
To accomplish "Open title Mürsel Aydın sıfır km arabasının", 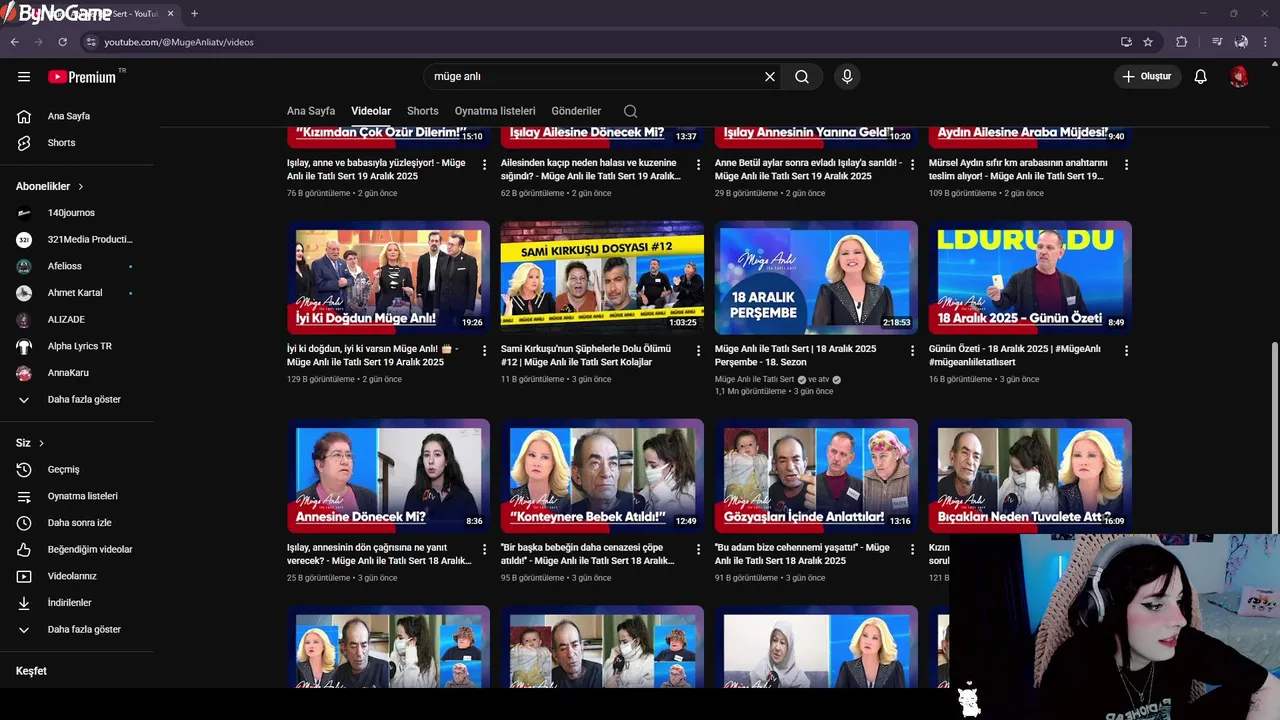I will click(1018, 169).
